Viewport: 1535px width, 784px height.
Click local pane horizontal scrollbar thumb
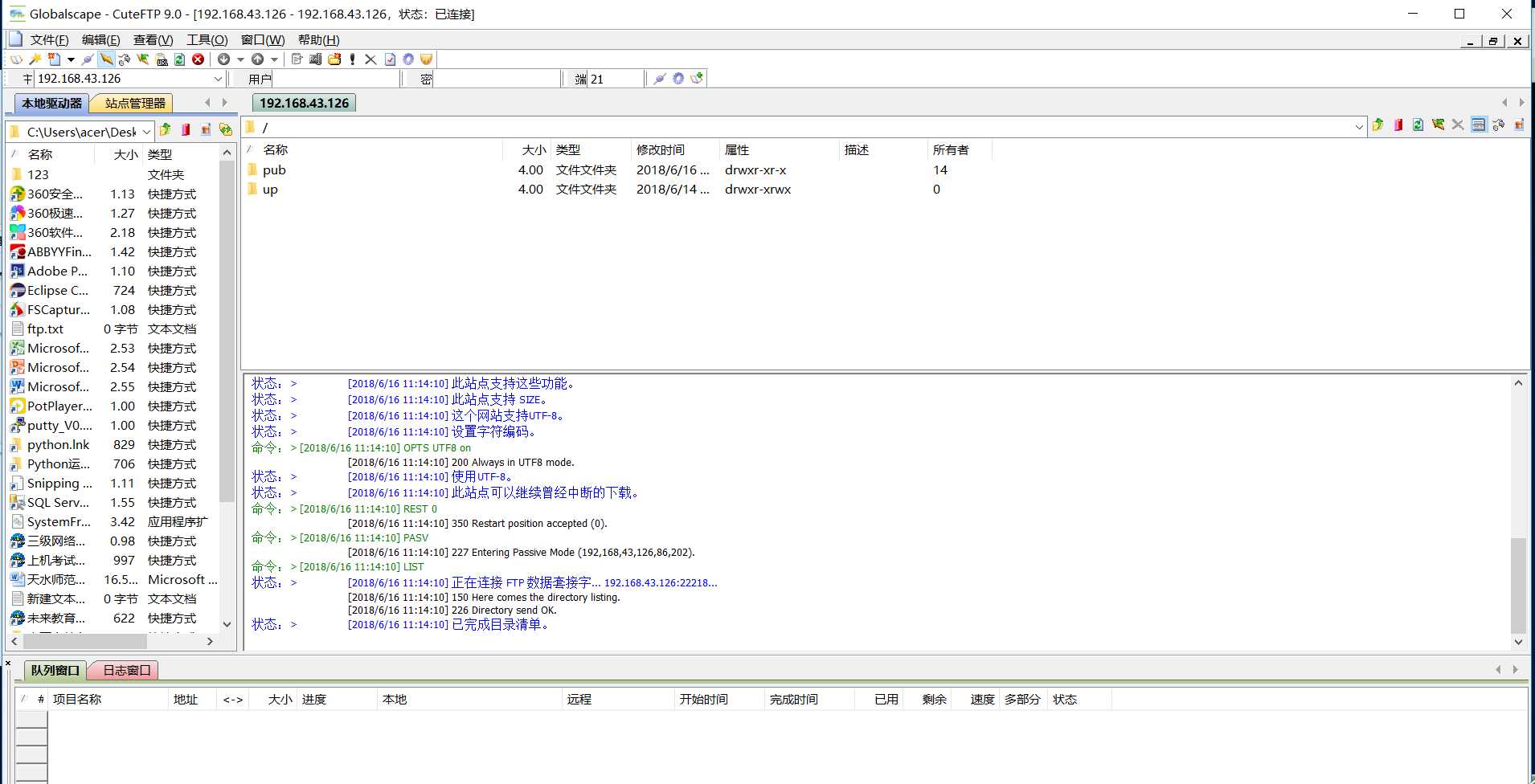pyautogui.click(x=84, y=642)
